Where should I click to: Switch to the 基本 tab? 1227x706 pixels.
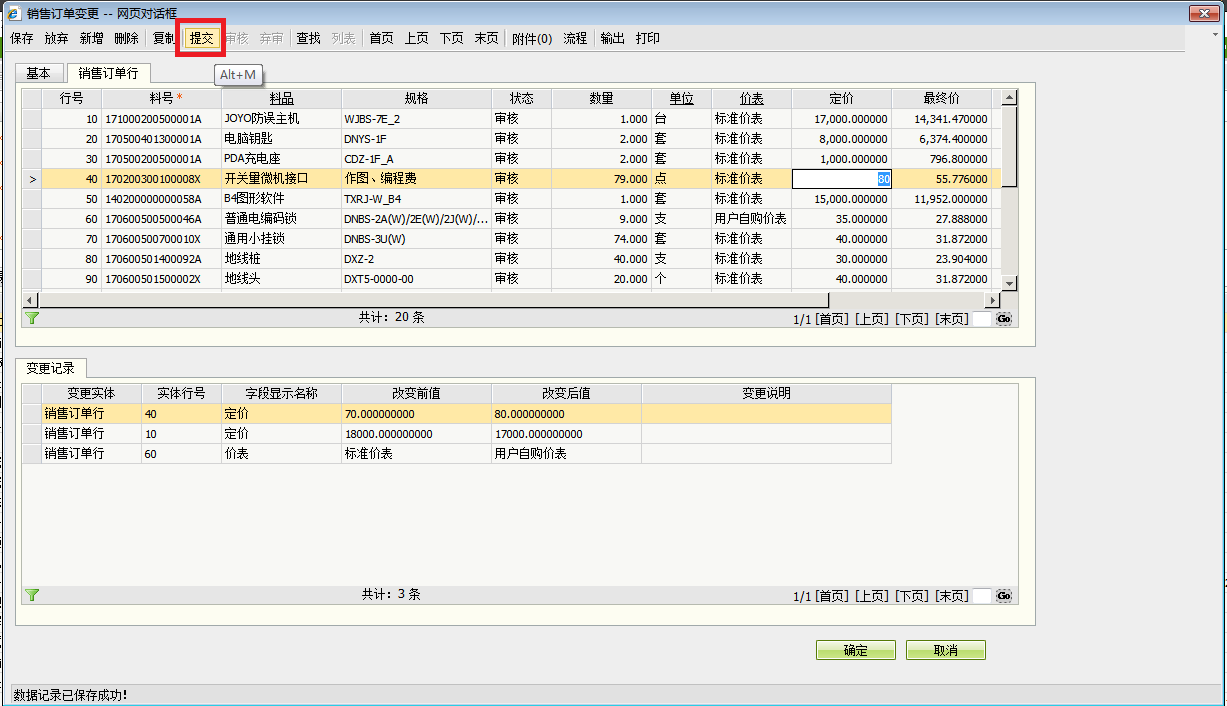(x=39, y=73)
